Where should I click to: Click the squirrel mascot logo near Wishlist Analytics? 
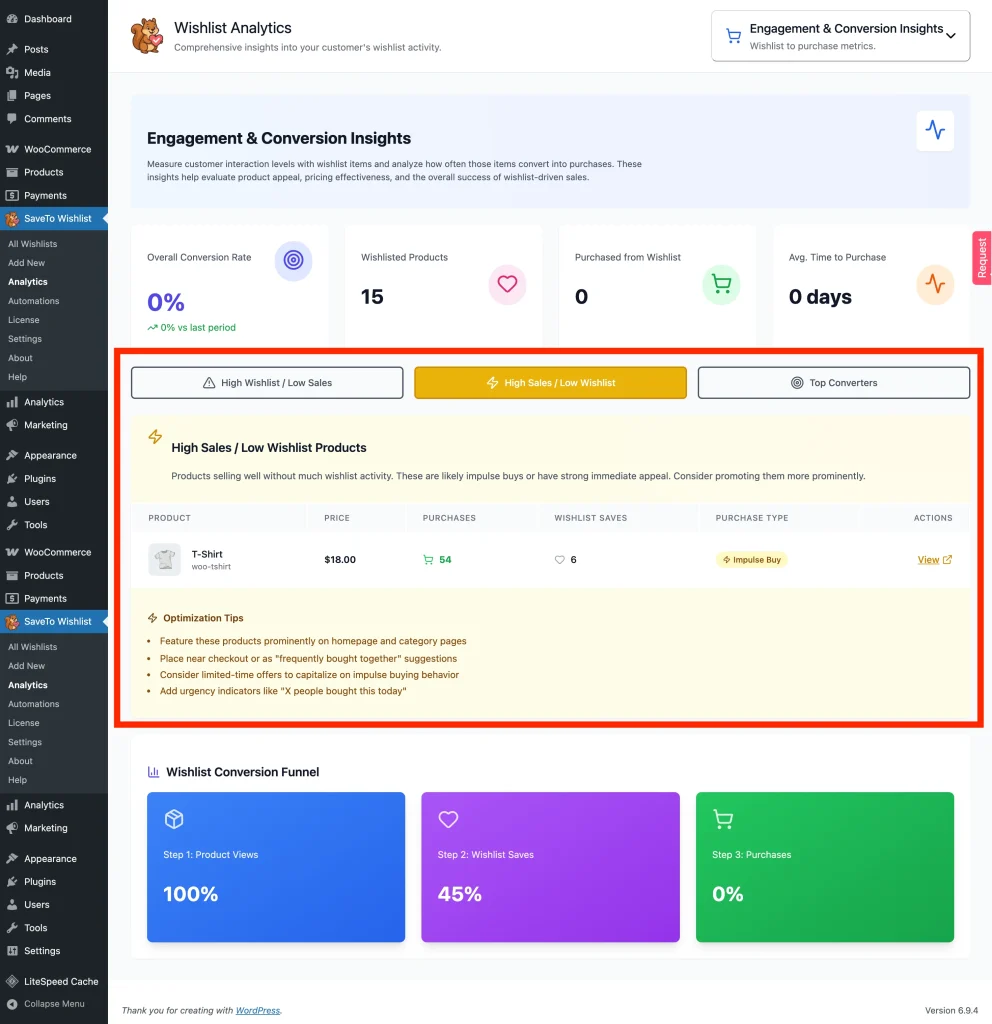[148, 36]
